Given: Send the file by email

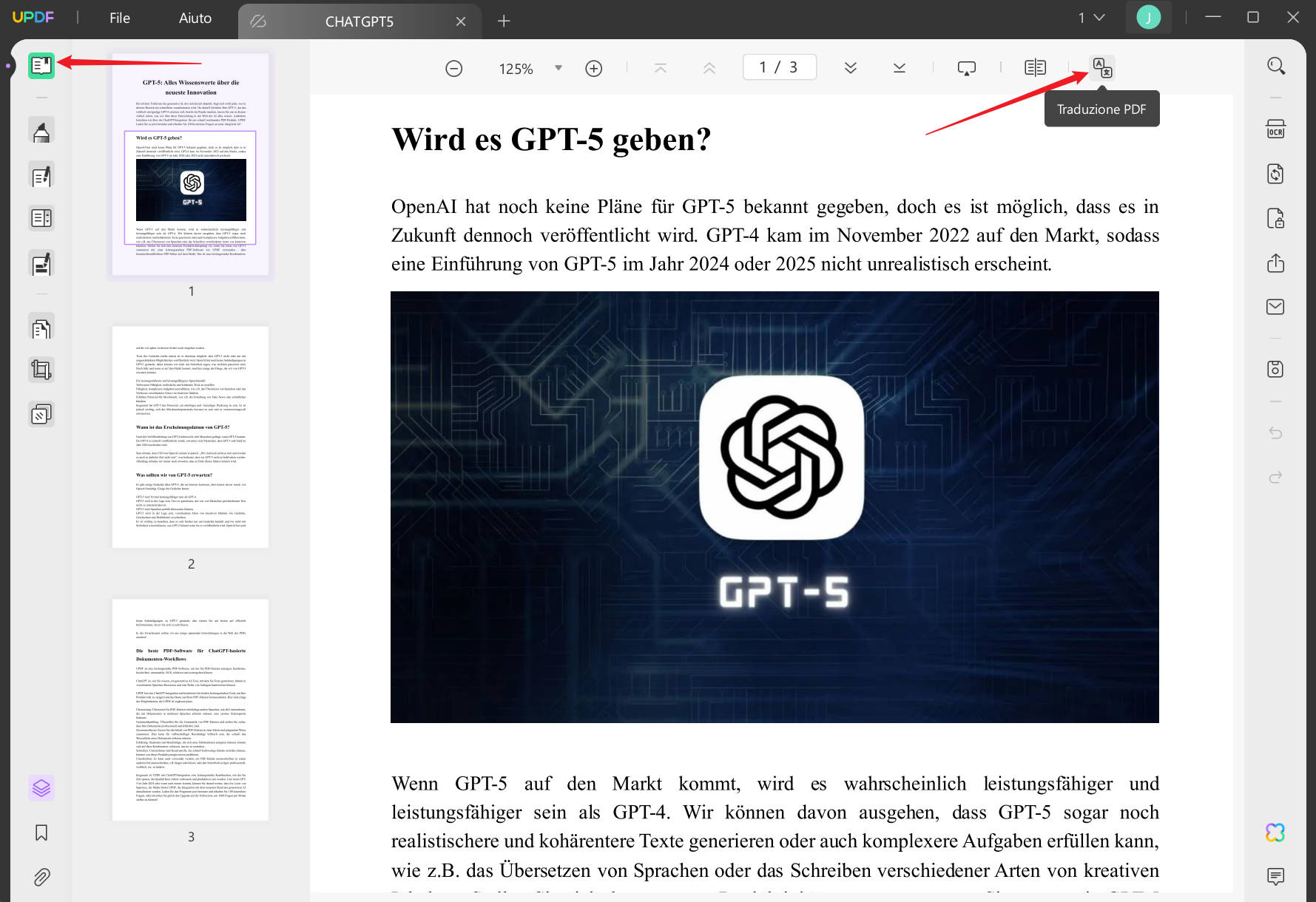Looking at the screenshot, I should 1276,307.
